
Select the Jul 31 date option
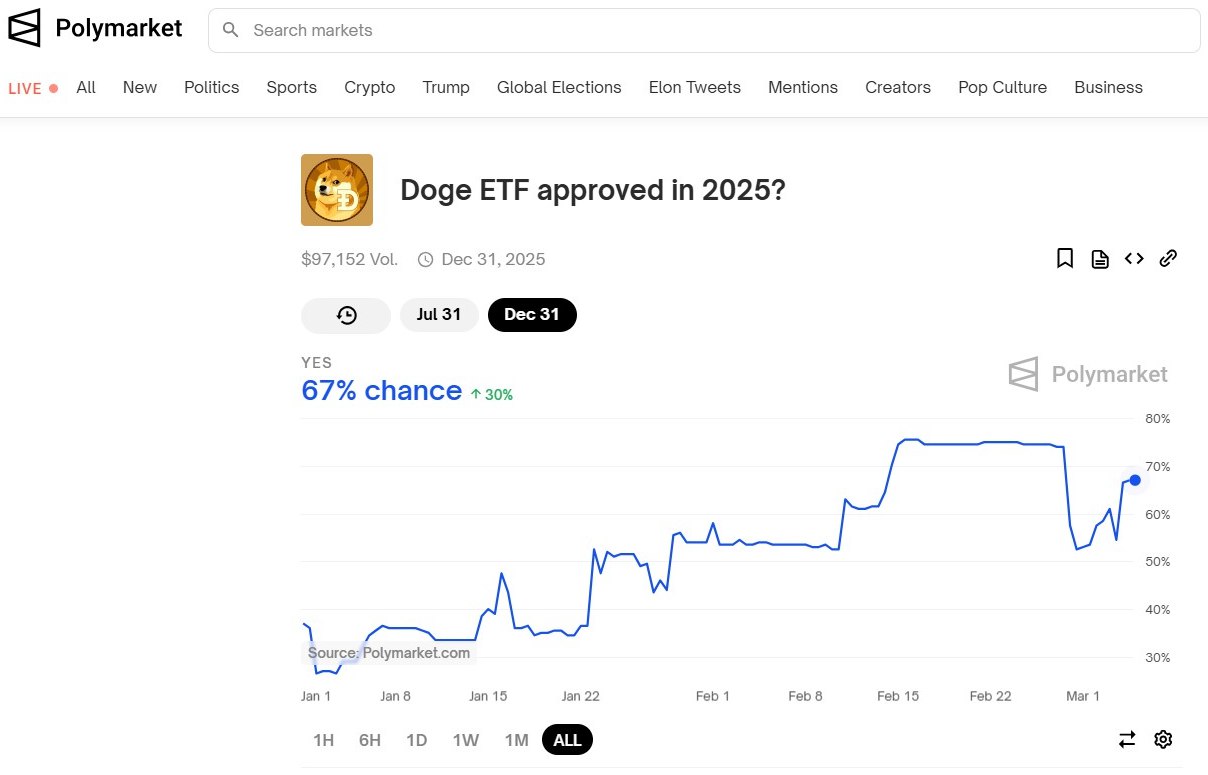click(439, 315)
